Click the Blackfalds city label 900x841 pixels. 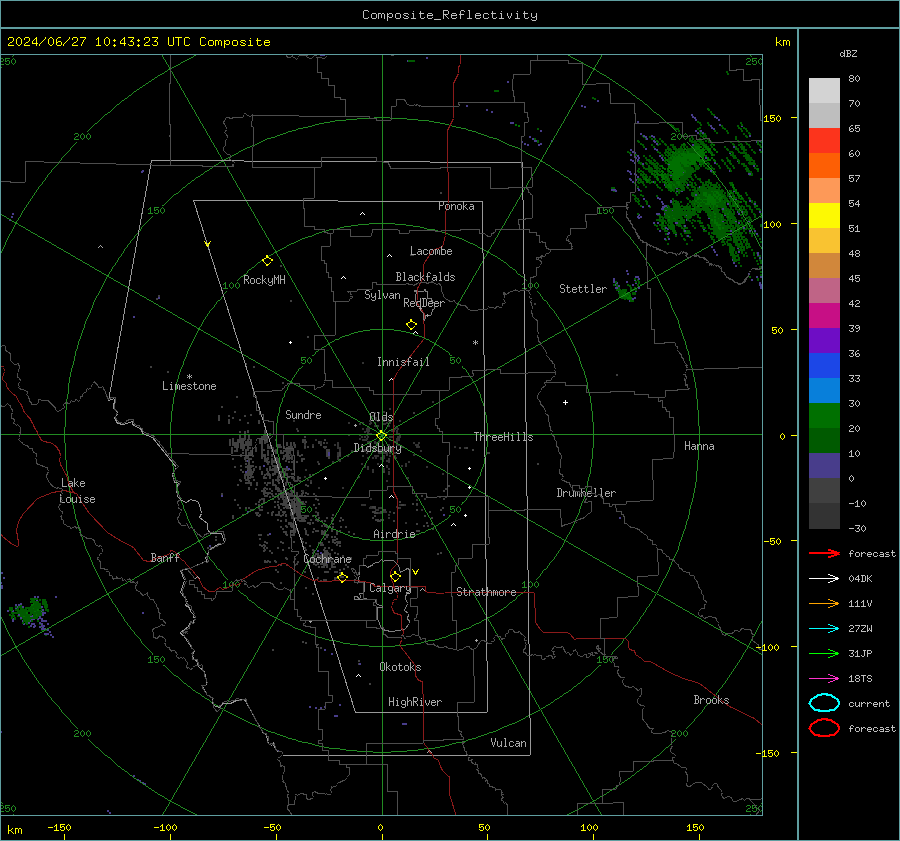point(425,277)
